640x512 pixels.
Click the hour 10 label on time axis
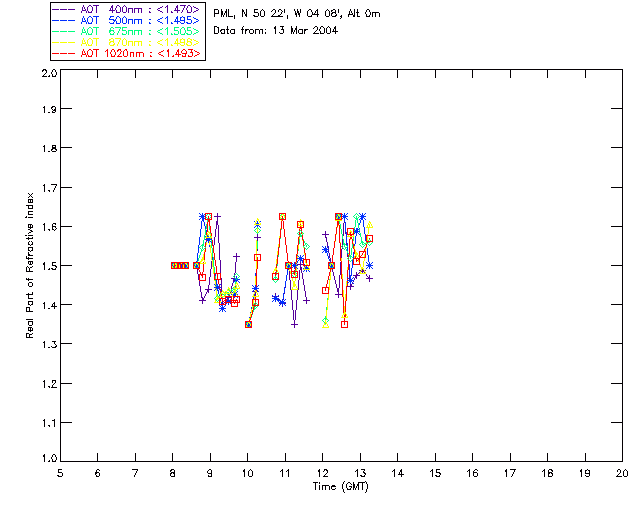[247, 473]
